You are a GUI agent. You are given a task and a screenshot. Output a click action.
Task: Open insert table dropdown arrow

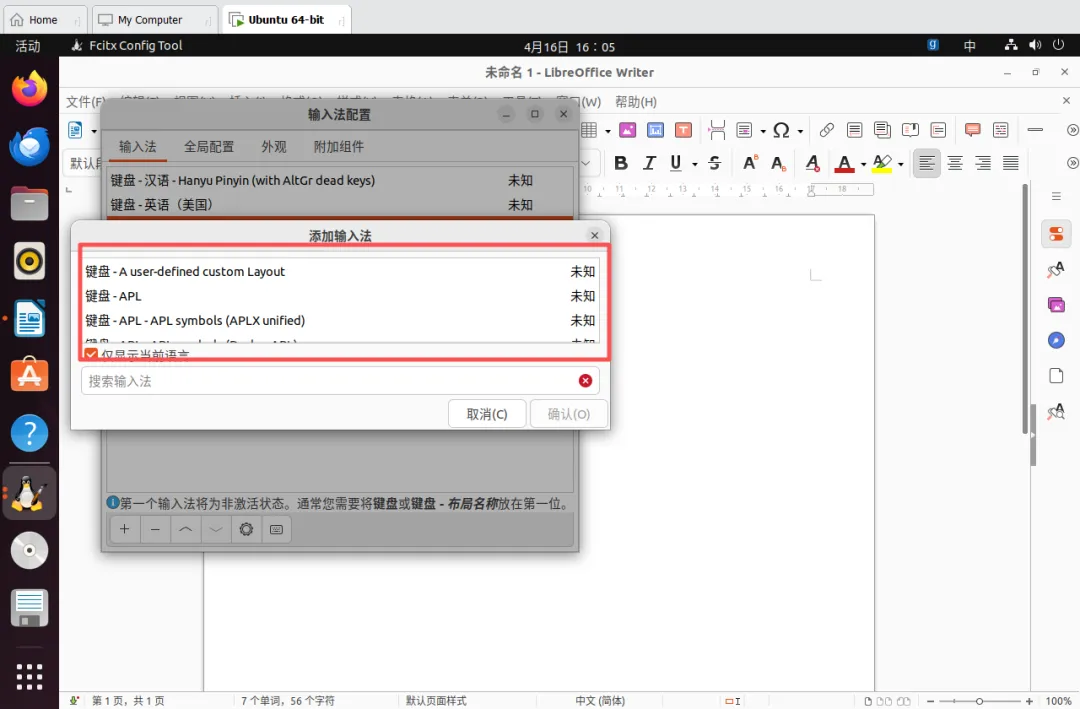click(608, 130)
